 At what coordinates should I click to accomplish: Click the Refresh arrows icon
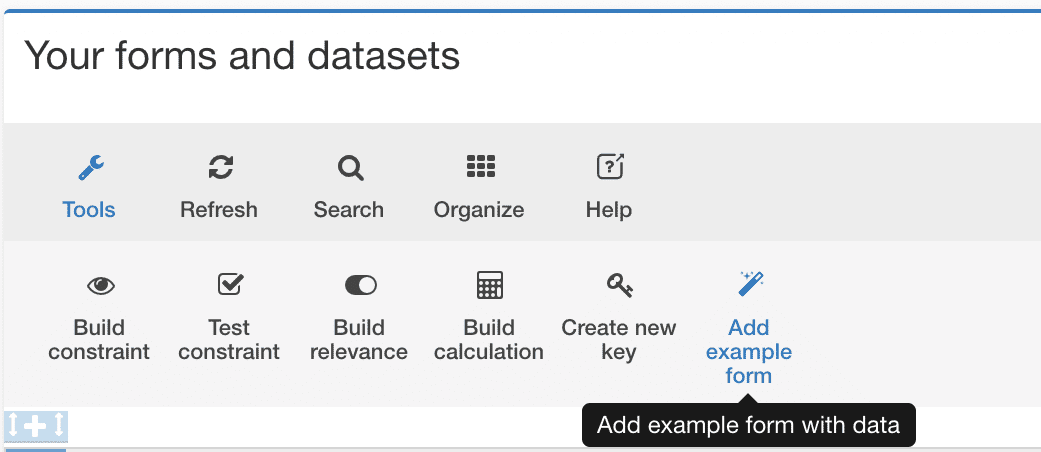(x=220, y=167)
